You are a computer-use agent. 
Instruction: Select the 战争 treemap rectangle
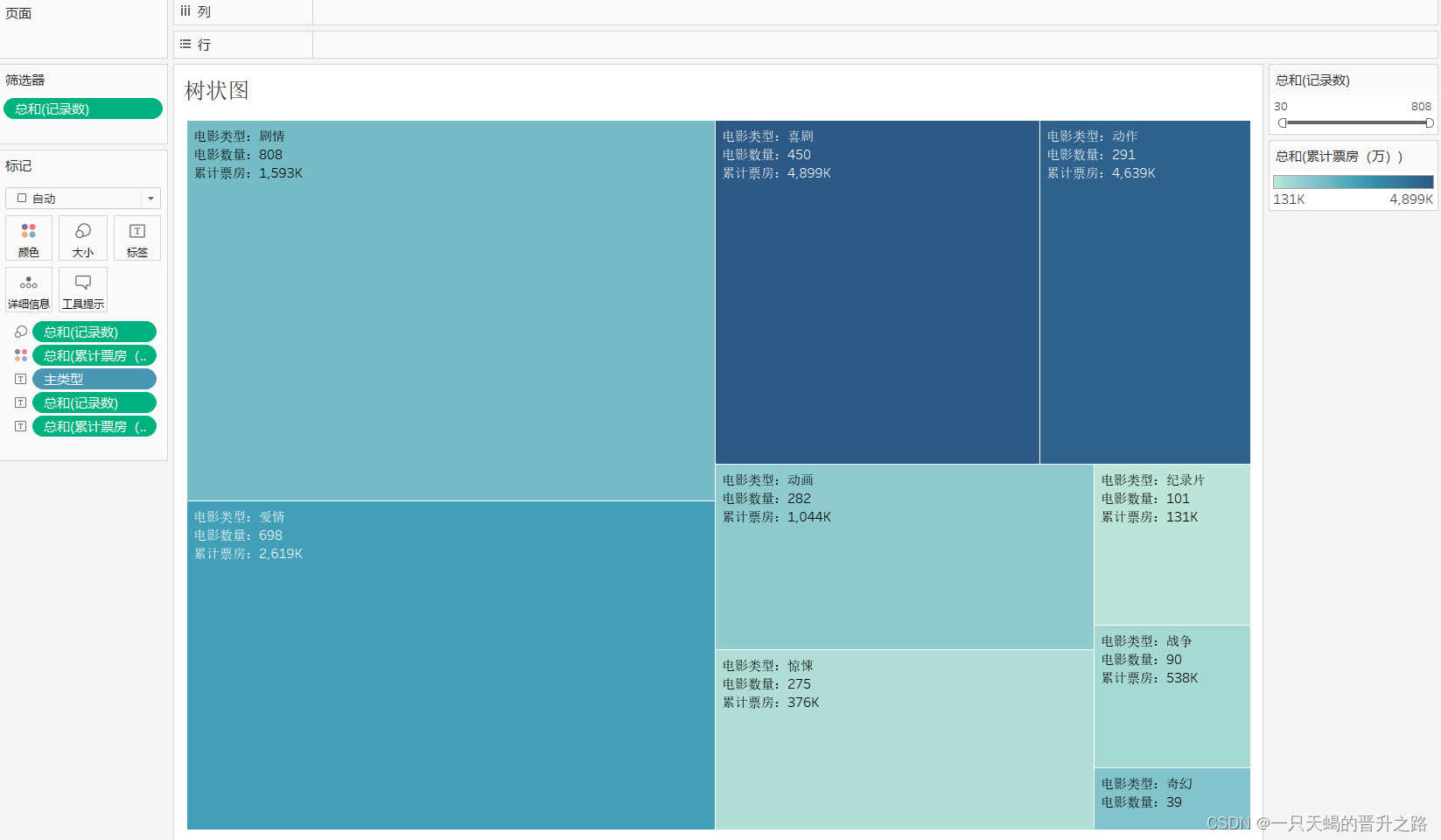1172,696
